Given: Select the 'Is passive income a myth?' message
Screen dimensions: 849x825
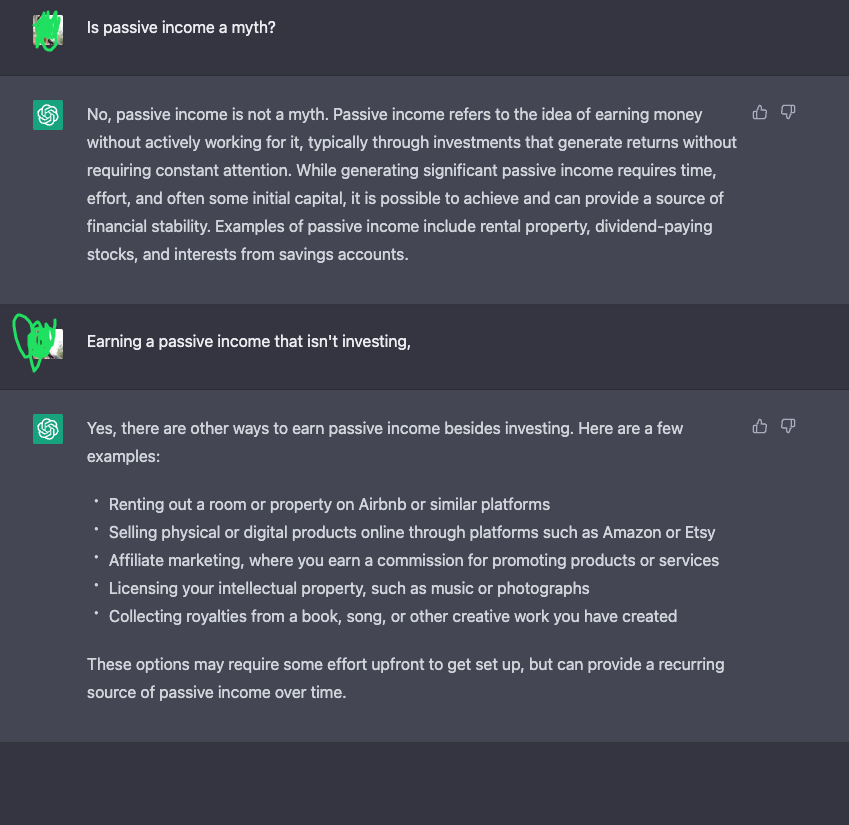Looking at the screenshot, I should click(181, 28).
